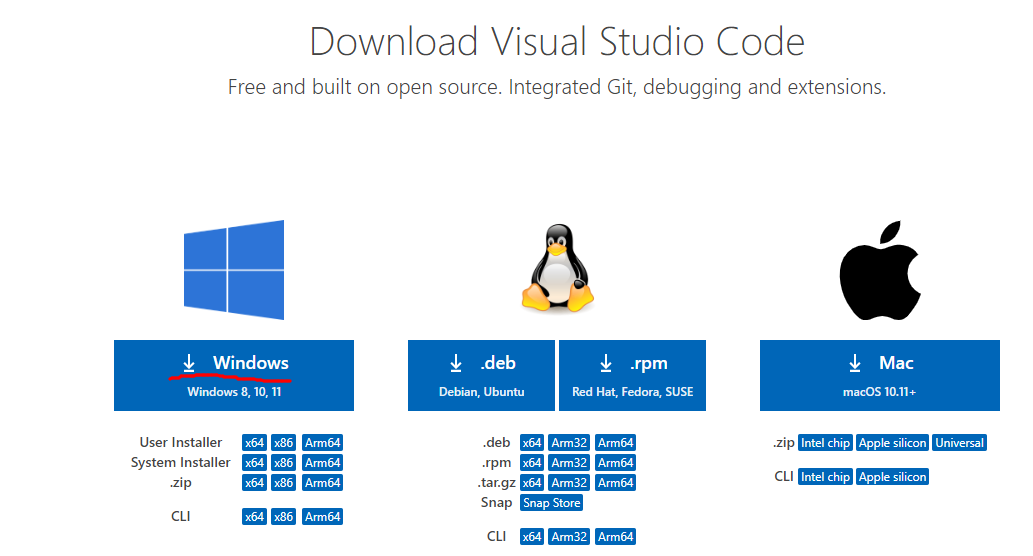The height and width of the screenshot is (556, 1033).
Task: Pick Linux .deb x64 link
Action: (532, 443)
